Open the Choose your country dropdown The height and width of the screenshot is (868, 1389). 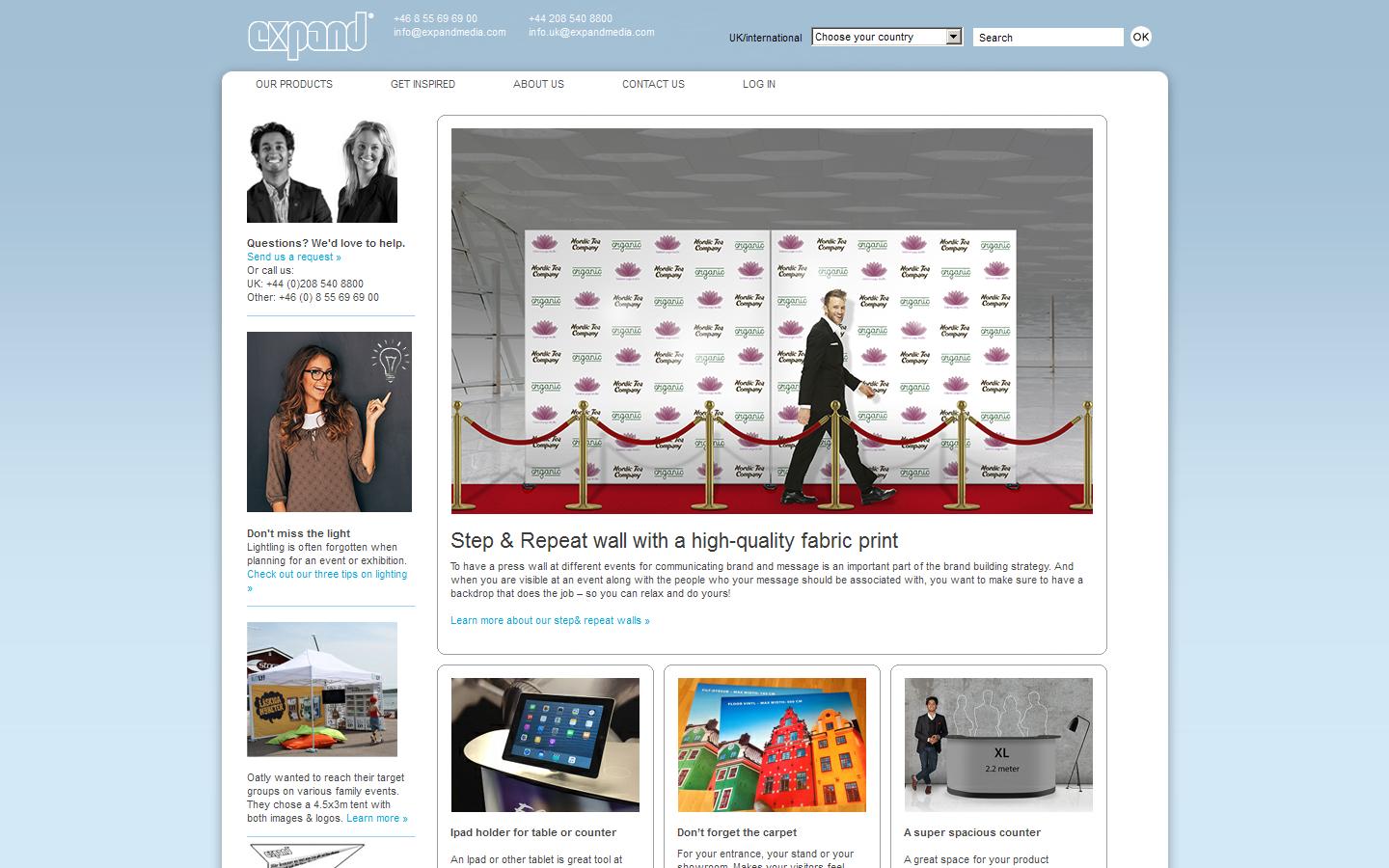coord(886,37)
